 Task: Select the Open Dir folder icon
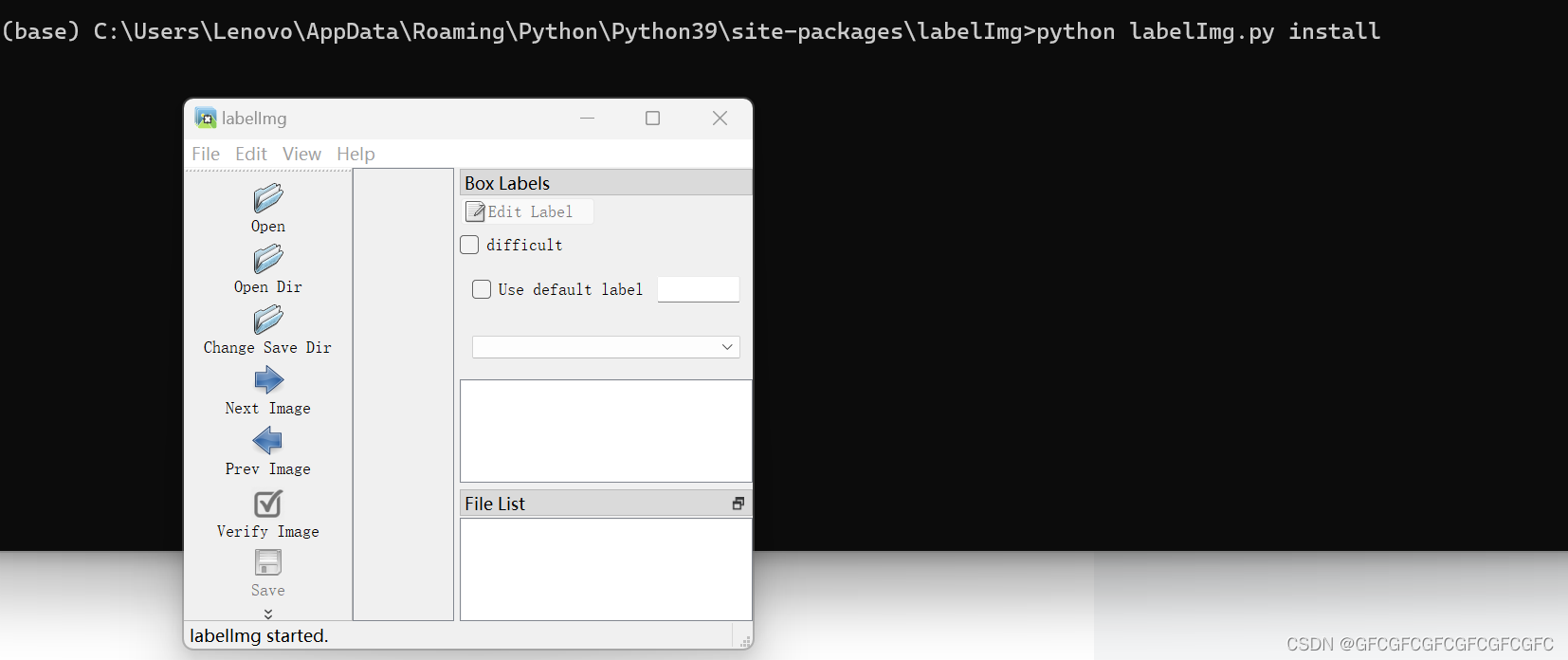268,259
